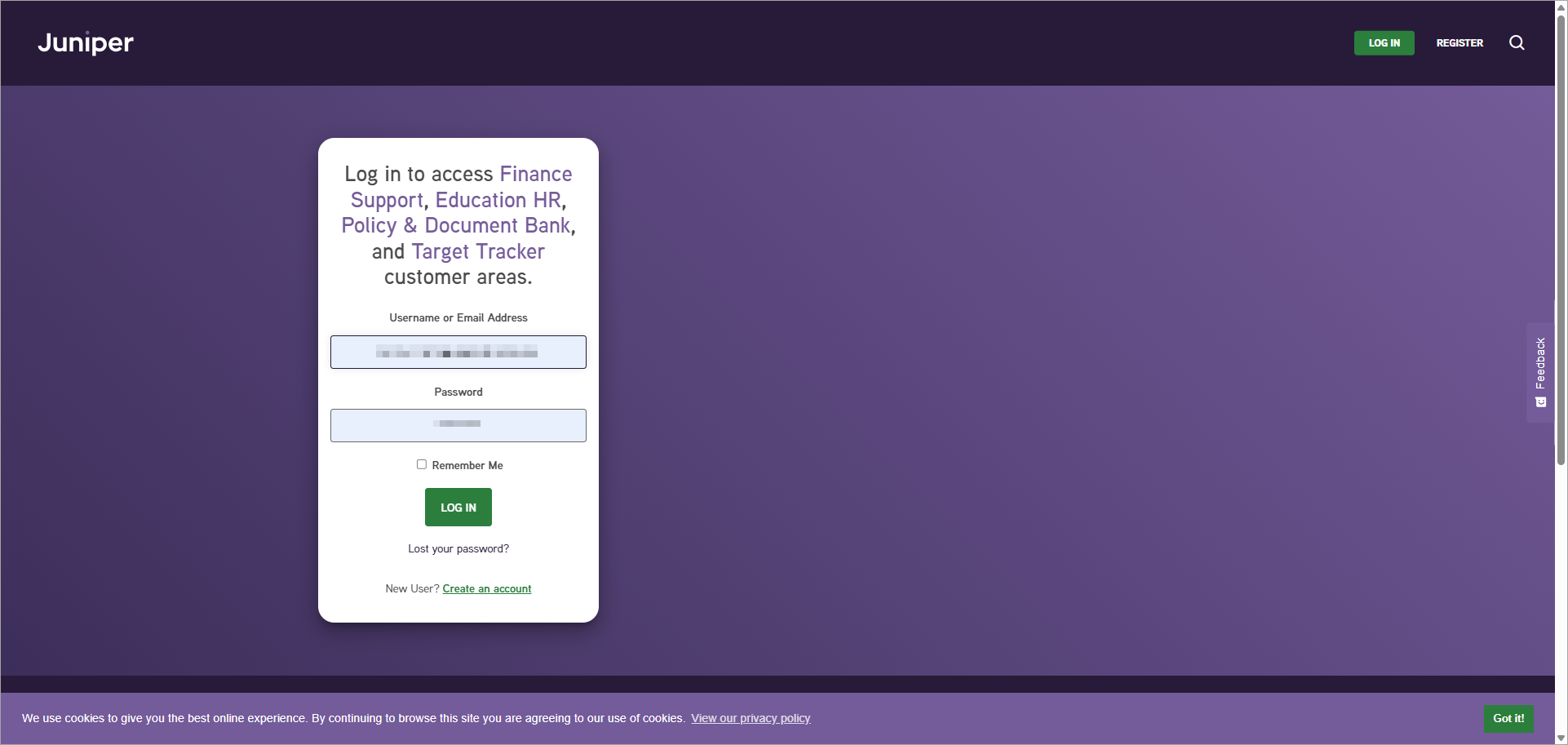1568x745 pixels.
Task: Open the Target Tracker link
Action: 478,251
